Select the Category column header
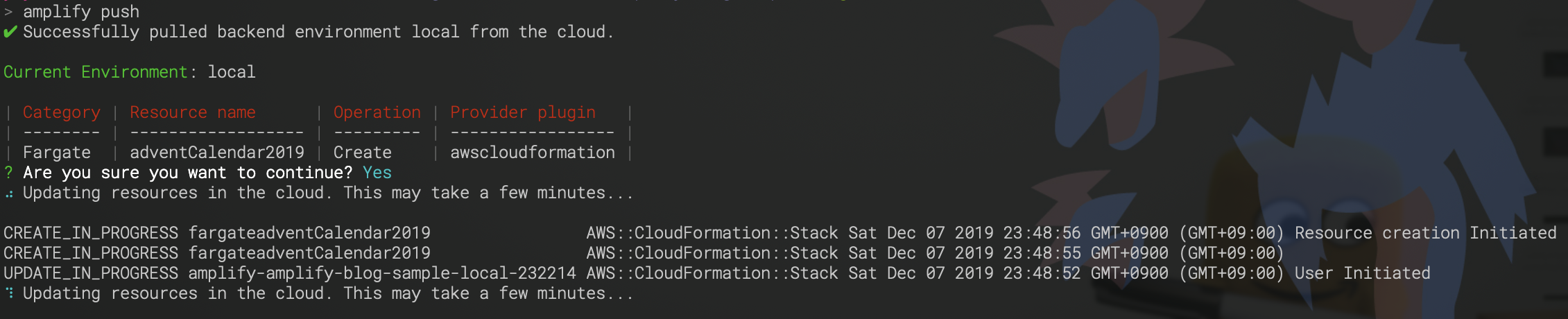The image size is (1568, 319). (x=62, y=112)
